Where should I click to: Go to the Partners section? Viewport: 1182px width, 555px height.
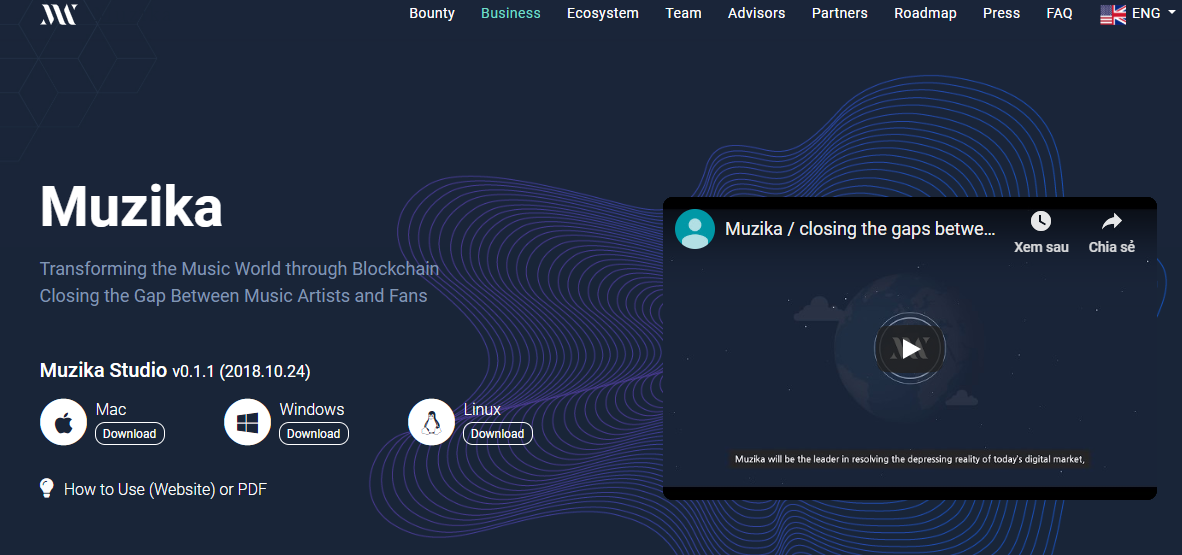tap(839, 13)
